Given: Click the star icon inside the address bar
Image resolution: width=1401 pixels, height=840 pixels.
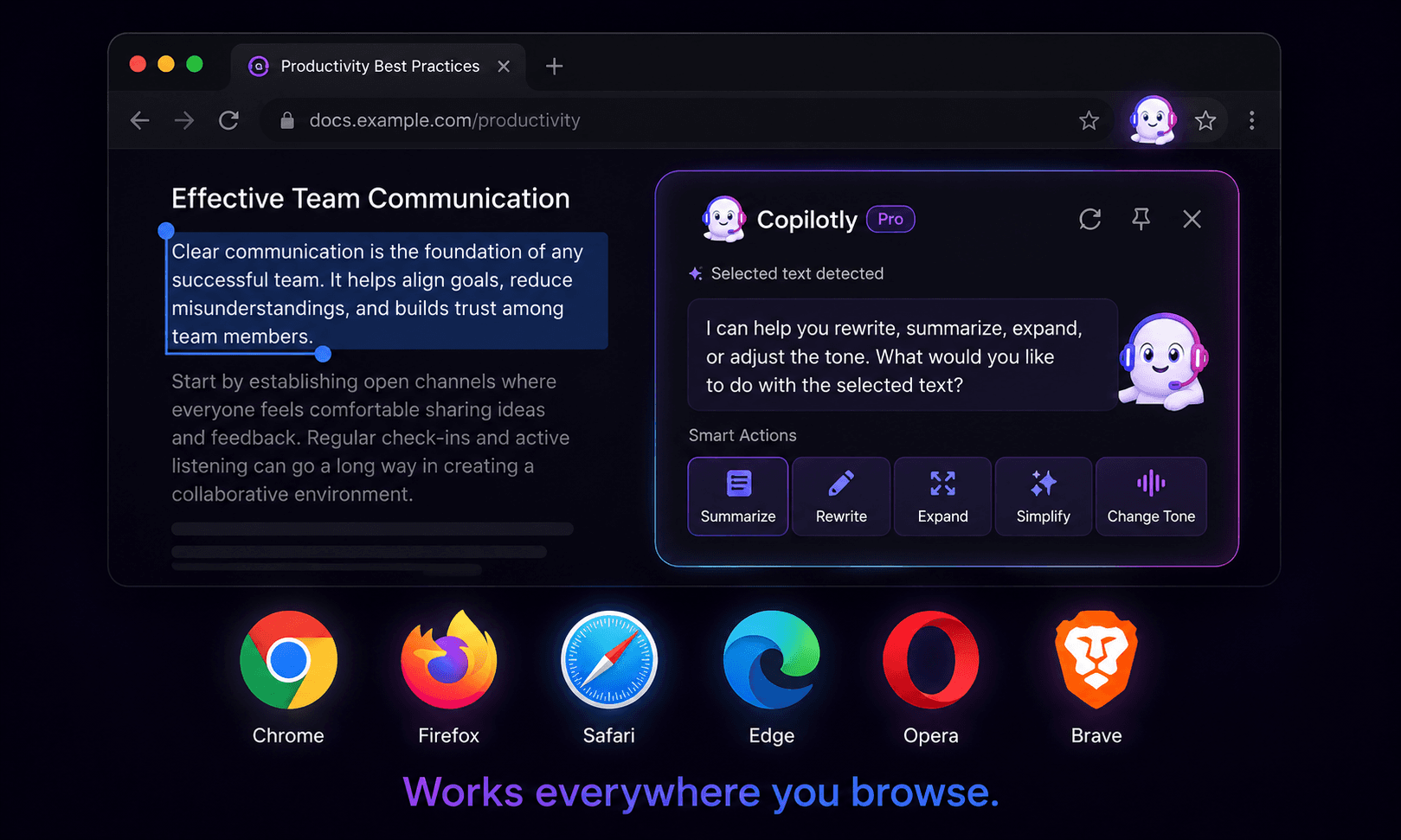Looking at the screenshot, I should (1089, 120).
